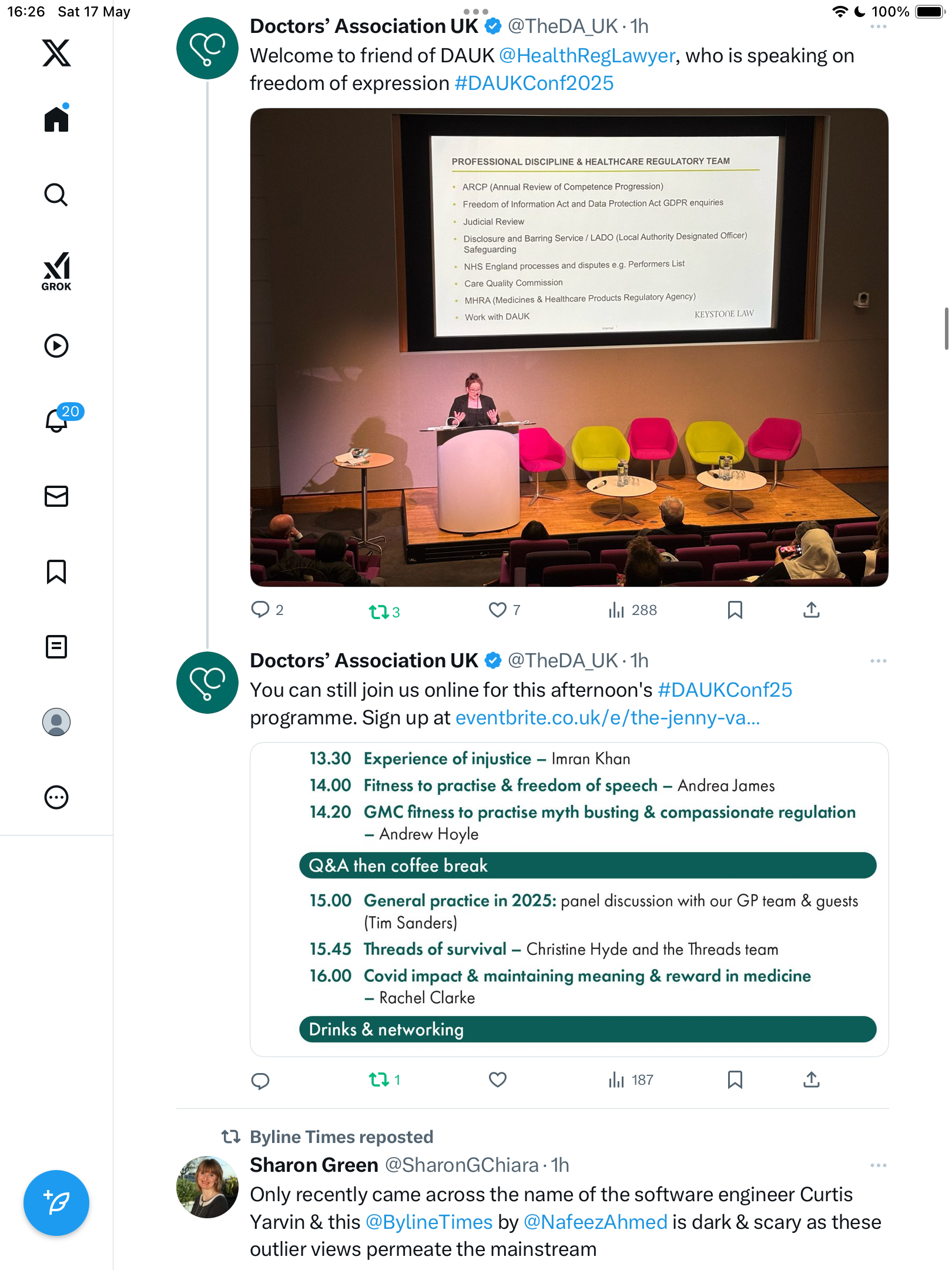
Task: Go to Home feed tab
Action: [x=56, y=119]
